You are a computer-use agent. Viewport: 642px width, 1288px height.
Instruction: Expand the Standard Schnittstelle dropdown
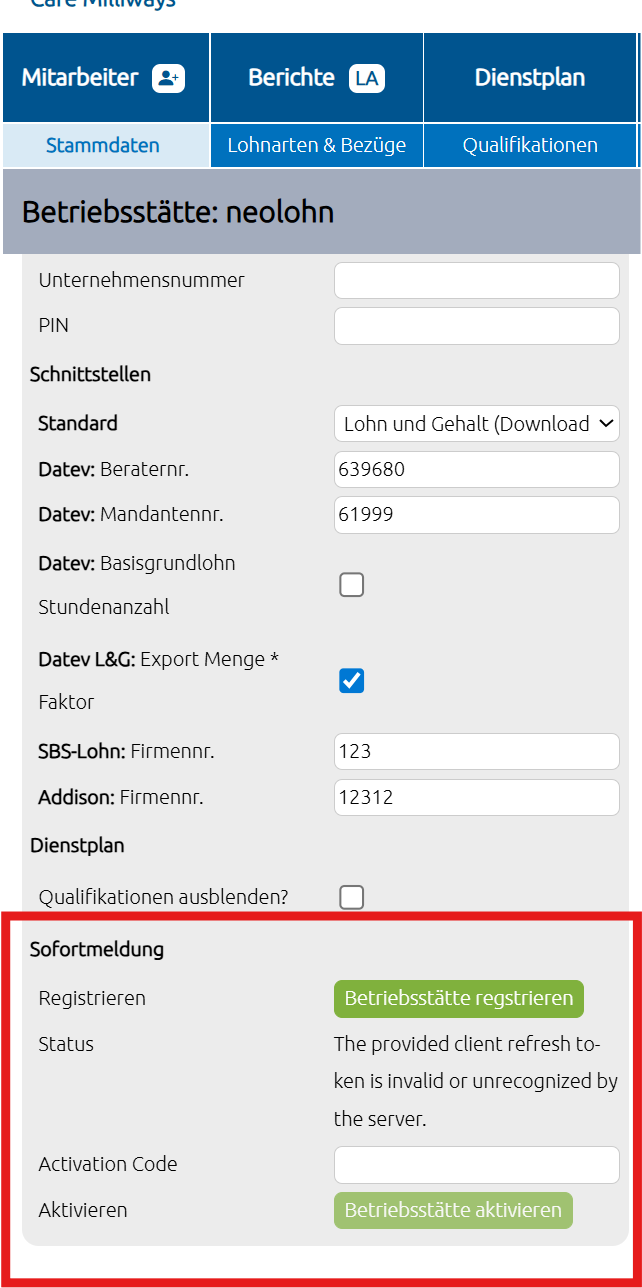point(477,424)
